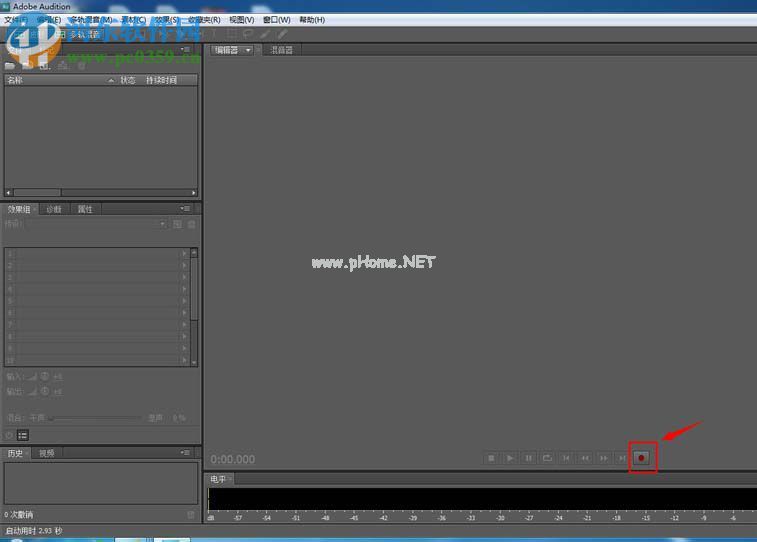The height and width of the screenshot is (542, 757).
Task: Open the 效果(S) menu
Action: [x=167, y=20]
